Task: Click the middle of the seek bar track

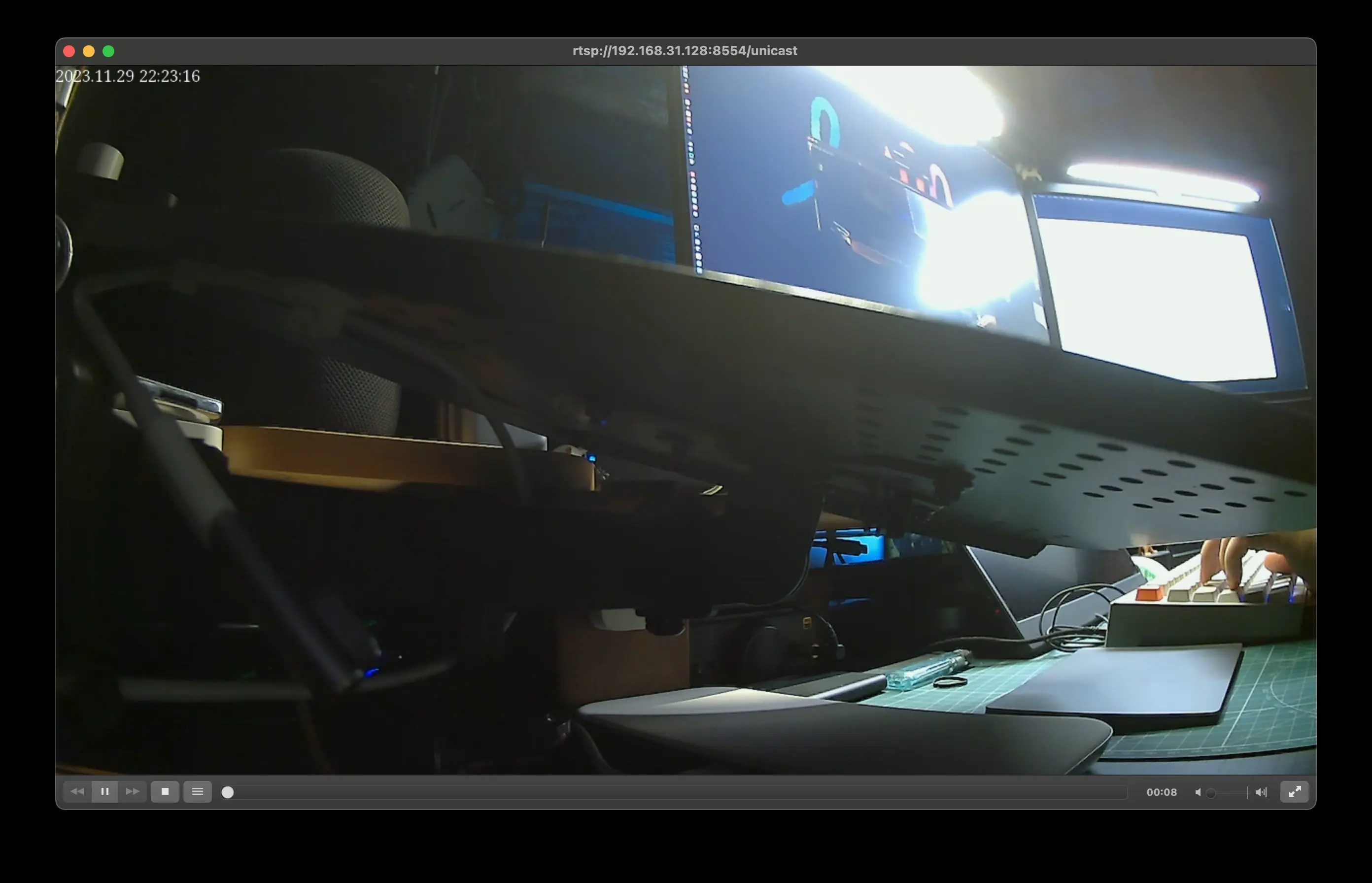Action: tap(674, 792)
